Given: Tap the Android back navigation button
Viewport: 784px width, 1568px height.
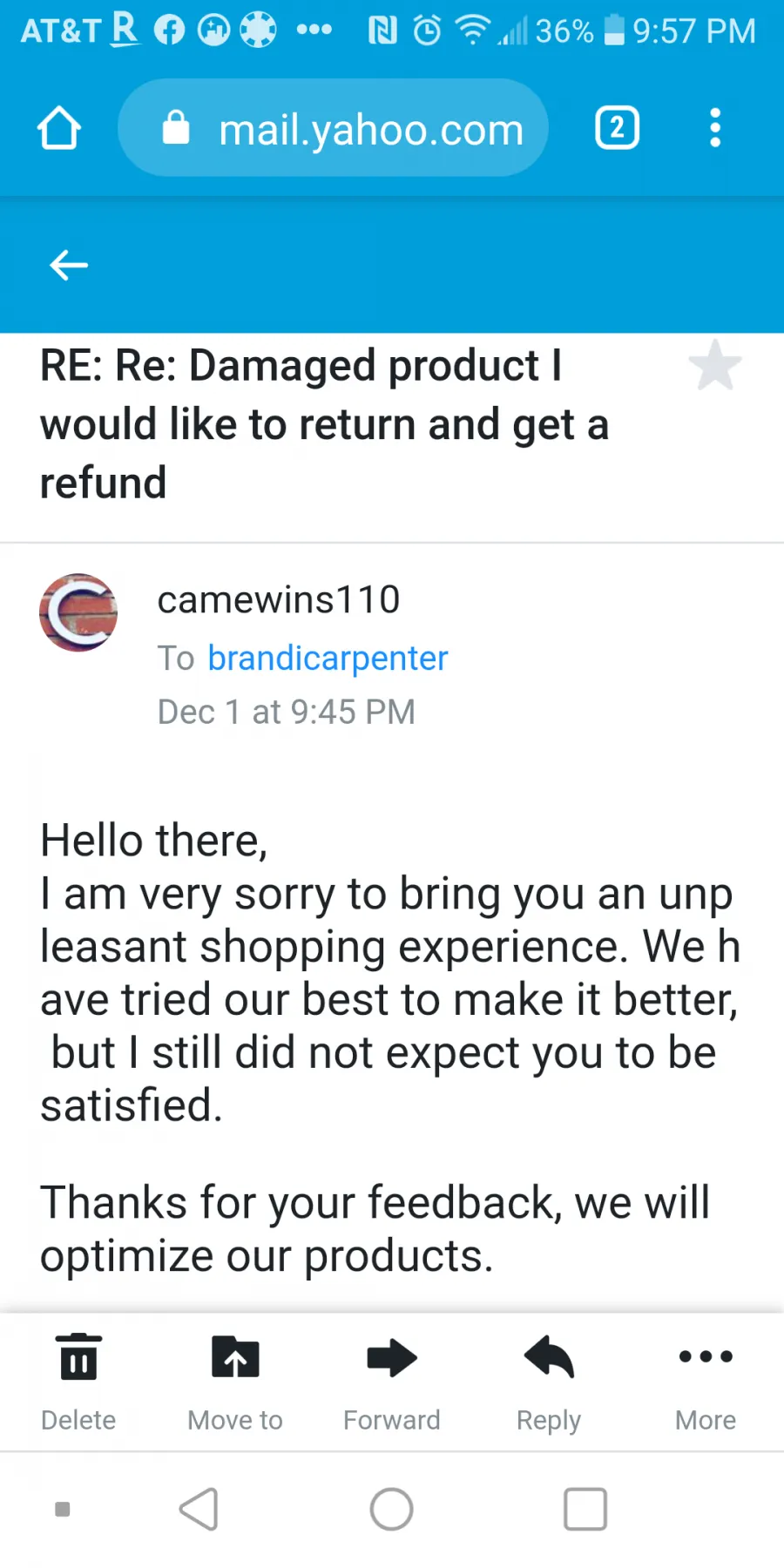Looking at the screenshot, I should pos(199,1509).
